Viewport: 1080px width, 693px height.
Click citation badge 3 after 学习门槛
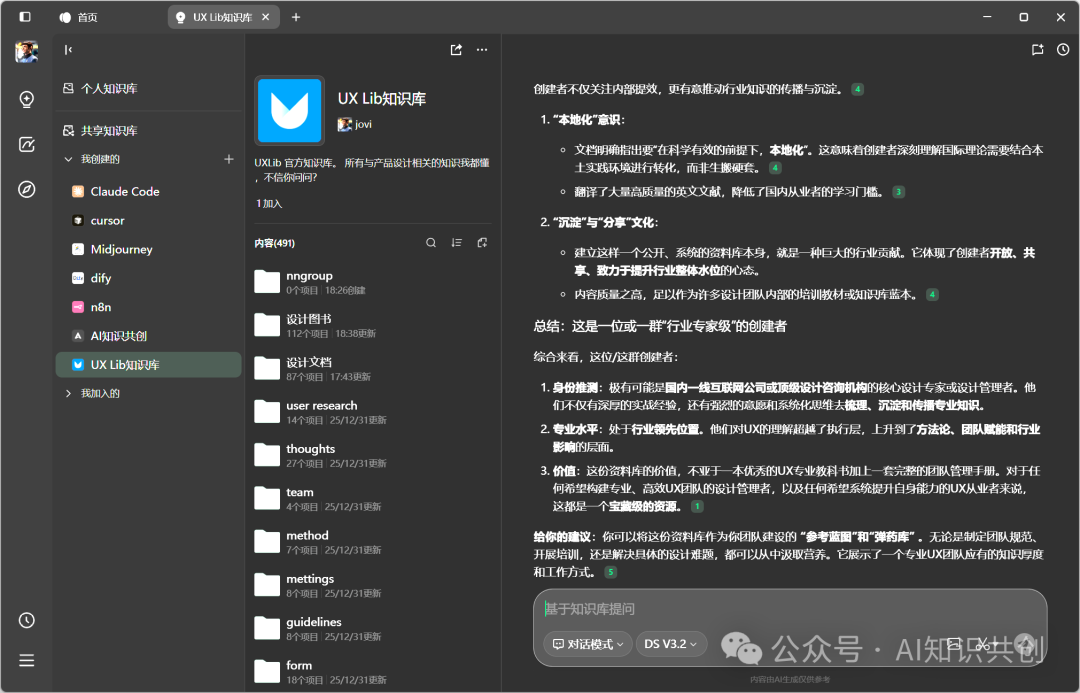click(898, 192)
